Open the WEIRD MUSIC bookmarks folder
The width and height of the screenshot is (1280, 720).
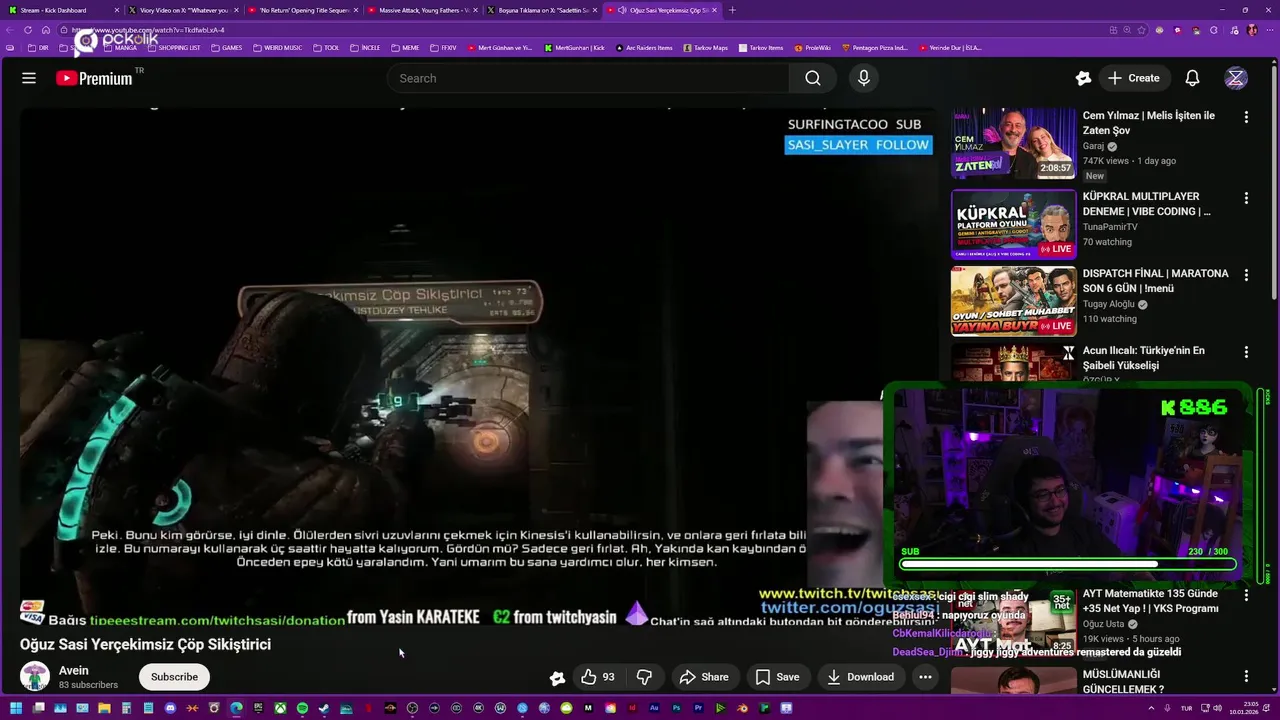277,48
